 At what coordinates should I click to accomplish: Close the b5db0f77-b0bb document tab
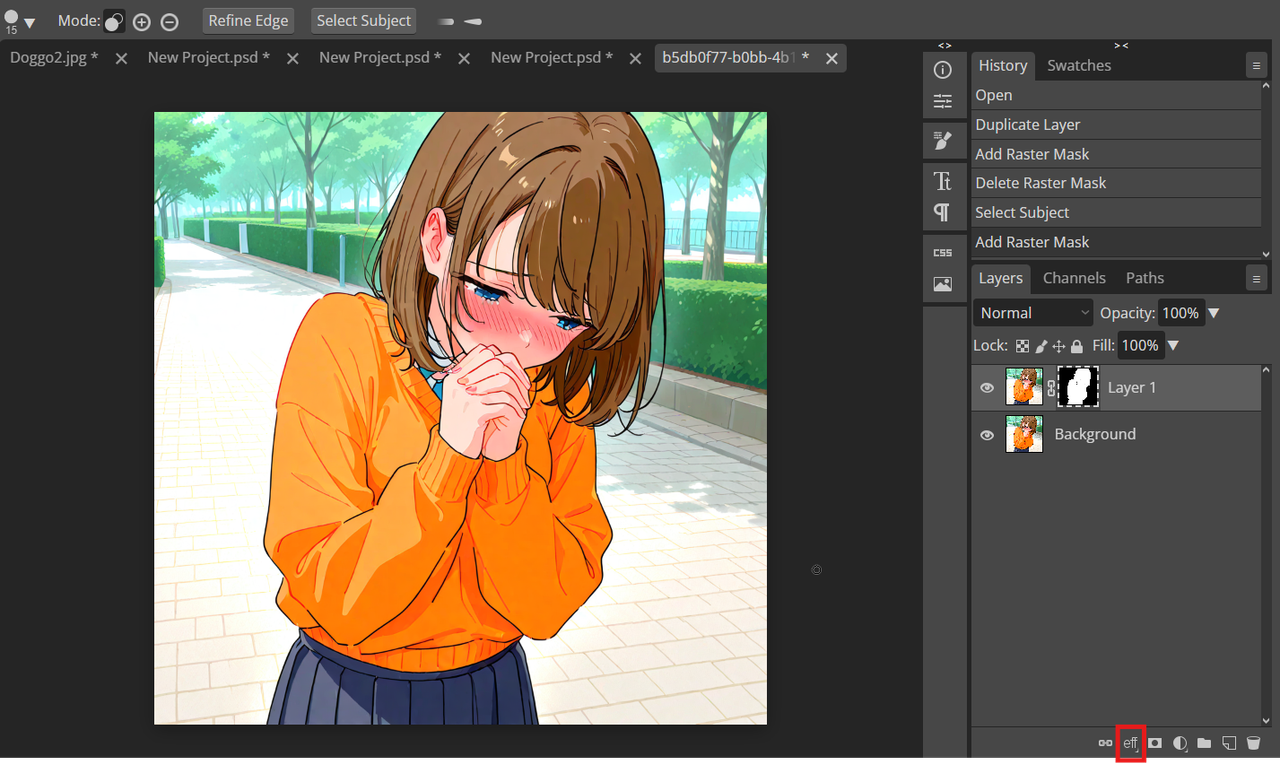point(832,59)
